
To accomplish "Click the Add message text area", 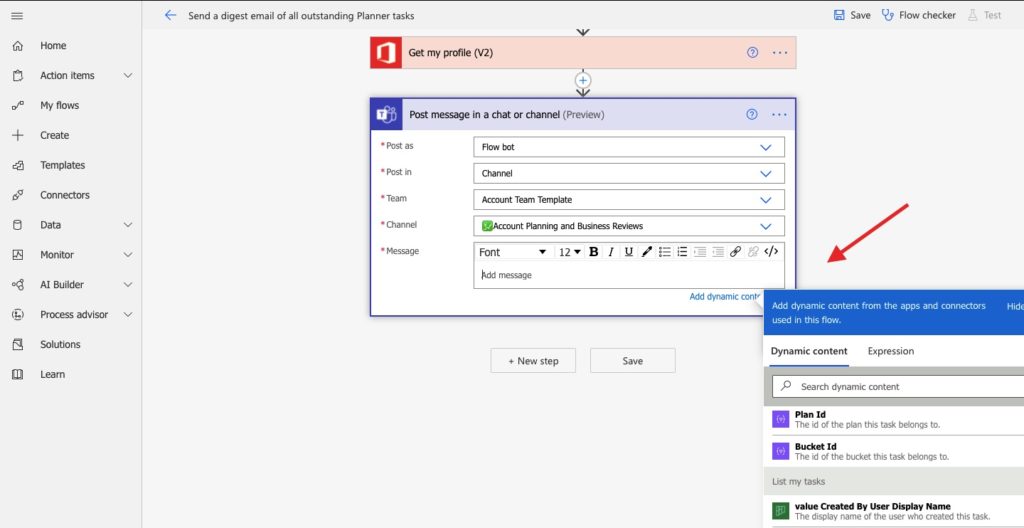I will pyautogui.click(x=628, y=275).
